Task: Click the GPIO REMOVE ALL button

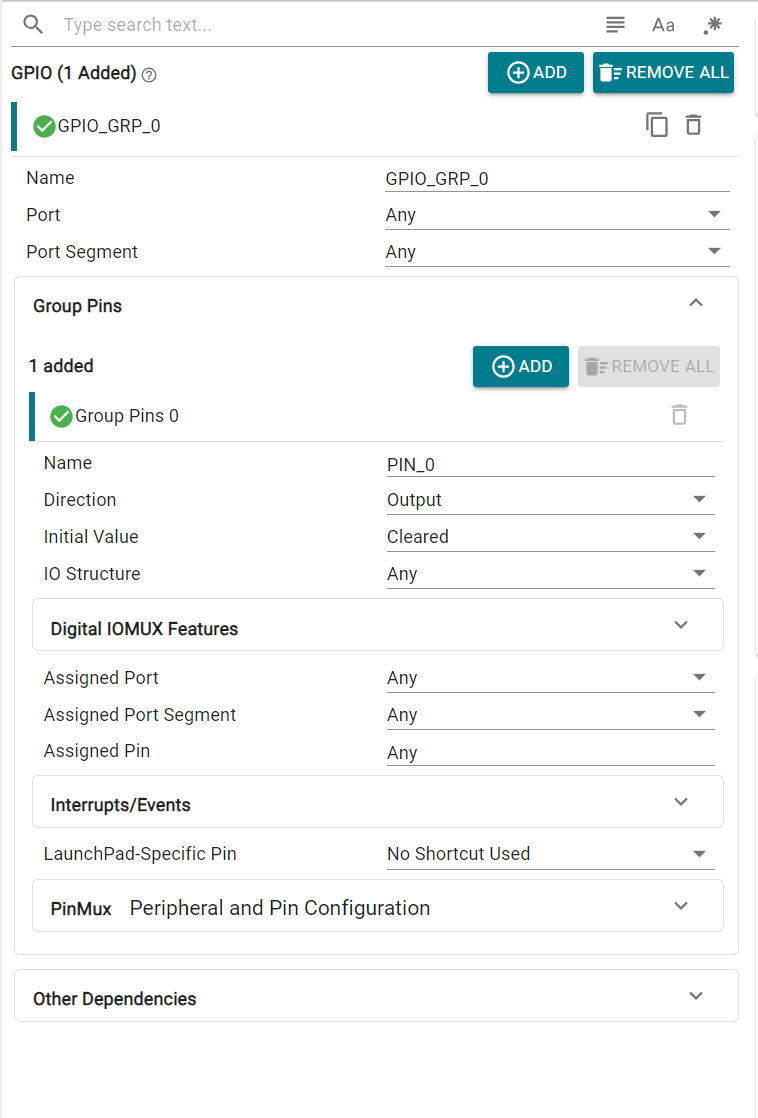Action: point(663,73)
